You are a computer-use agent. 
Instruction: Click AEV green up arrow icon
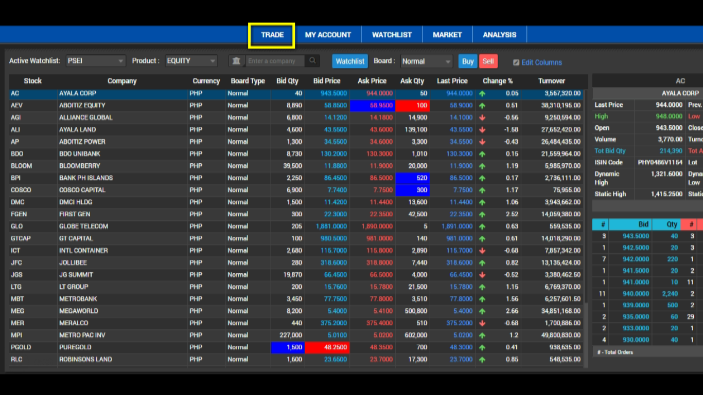(x=482, y=106)
